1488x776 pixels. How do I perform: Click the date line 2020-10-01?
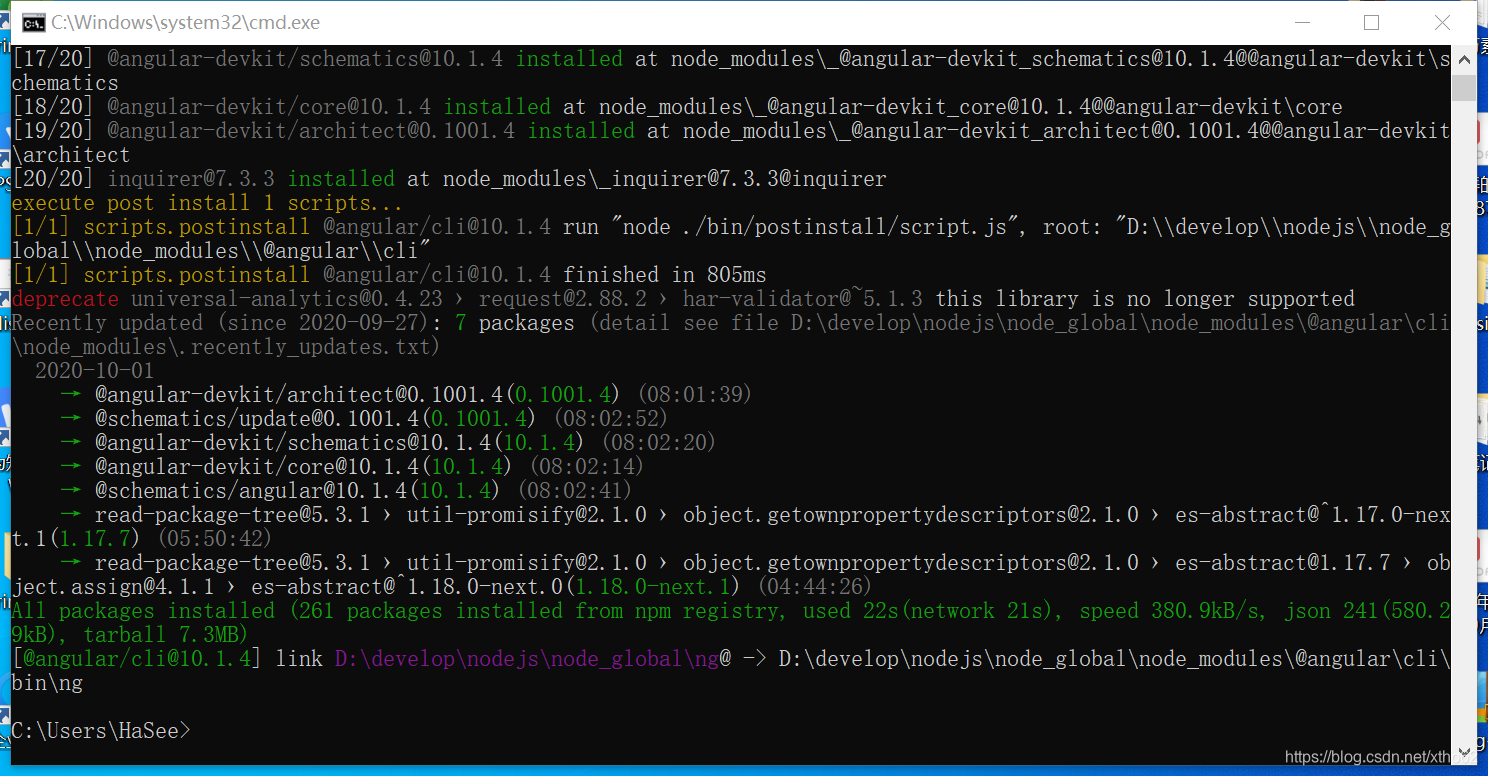pyautogui.click(x=95, y=371)
